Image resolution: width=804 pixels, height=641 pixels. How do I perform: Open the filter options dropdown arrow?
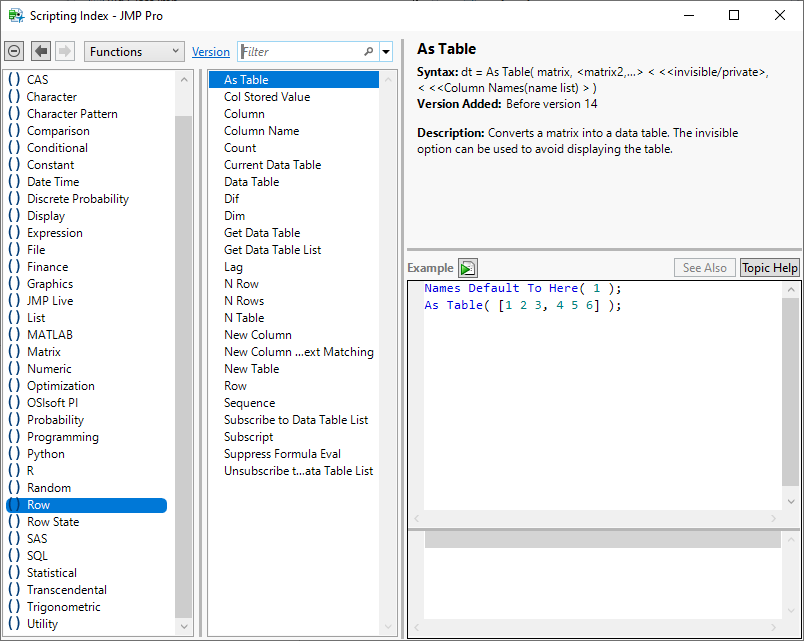(x=386, y=52)
